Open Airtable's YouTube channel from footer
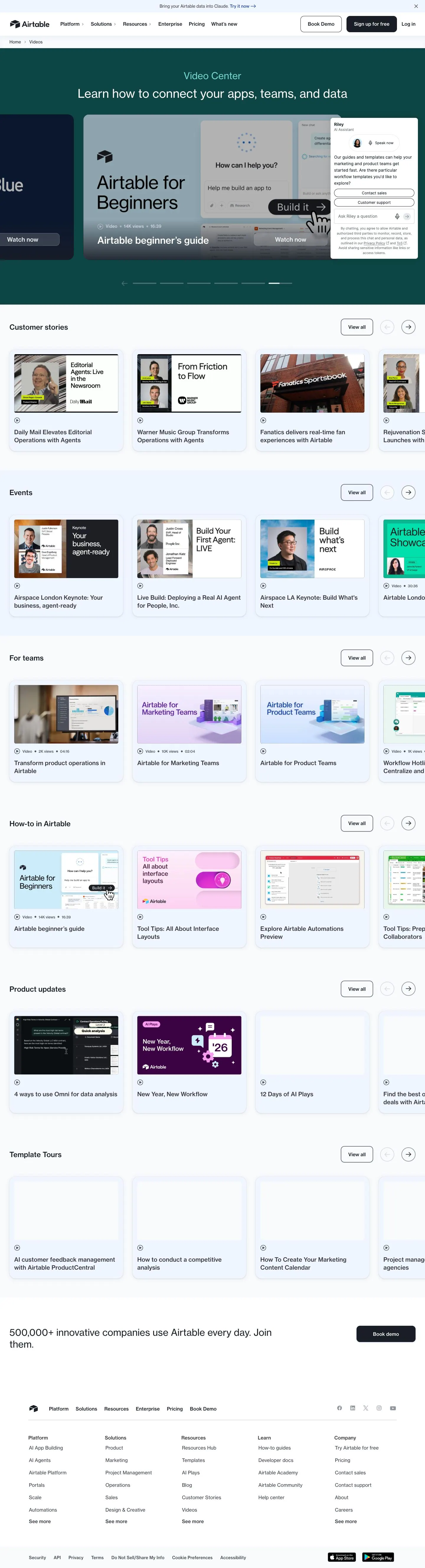This screenshot has width=425, height=1568. coord(393,1408)
